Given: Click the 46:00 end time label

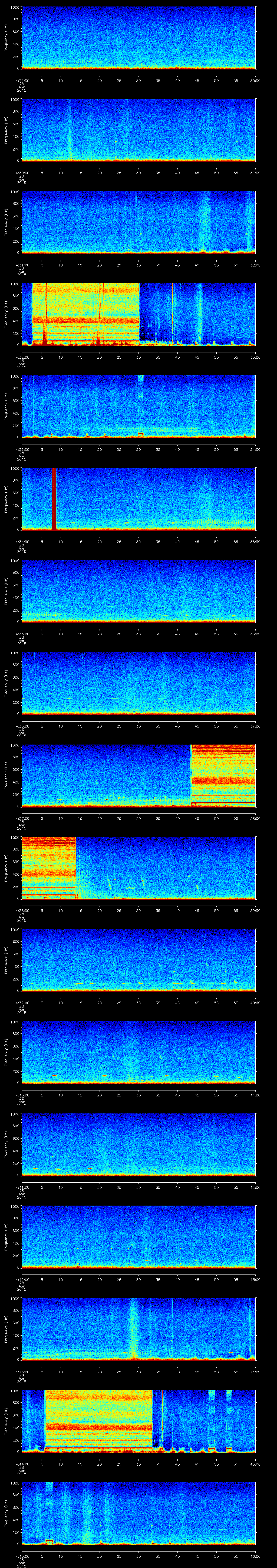Looking at the screenshot, I should (x=255, y=1556).
